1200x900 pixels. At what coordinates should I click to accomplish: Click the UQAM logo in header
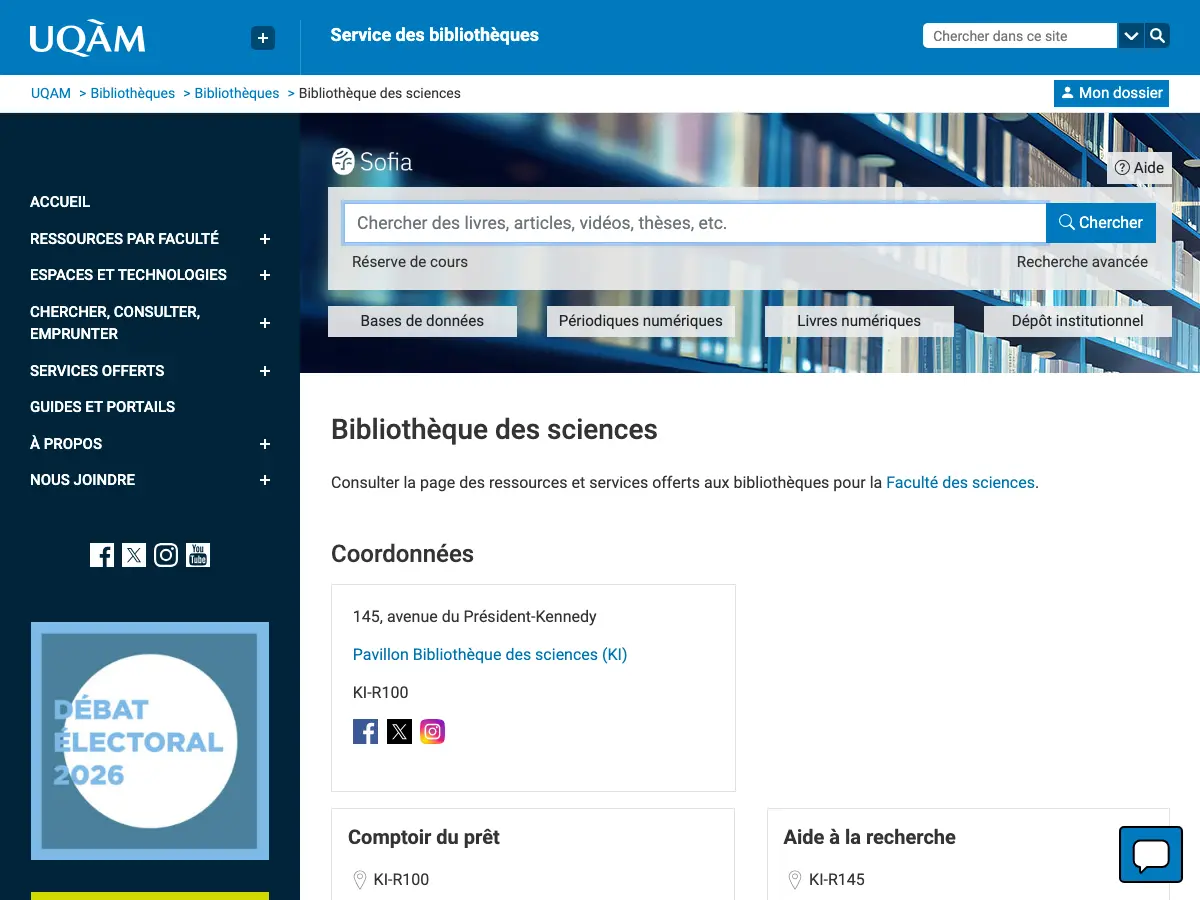(87, 38)
